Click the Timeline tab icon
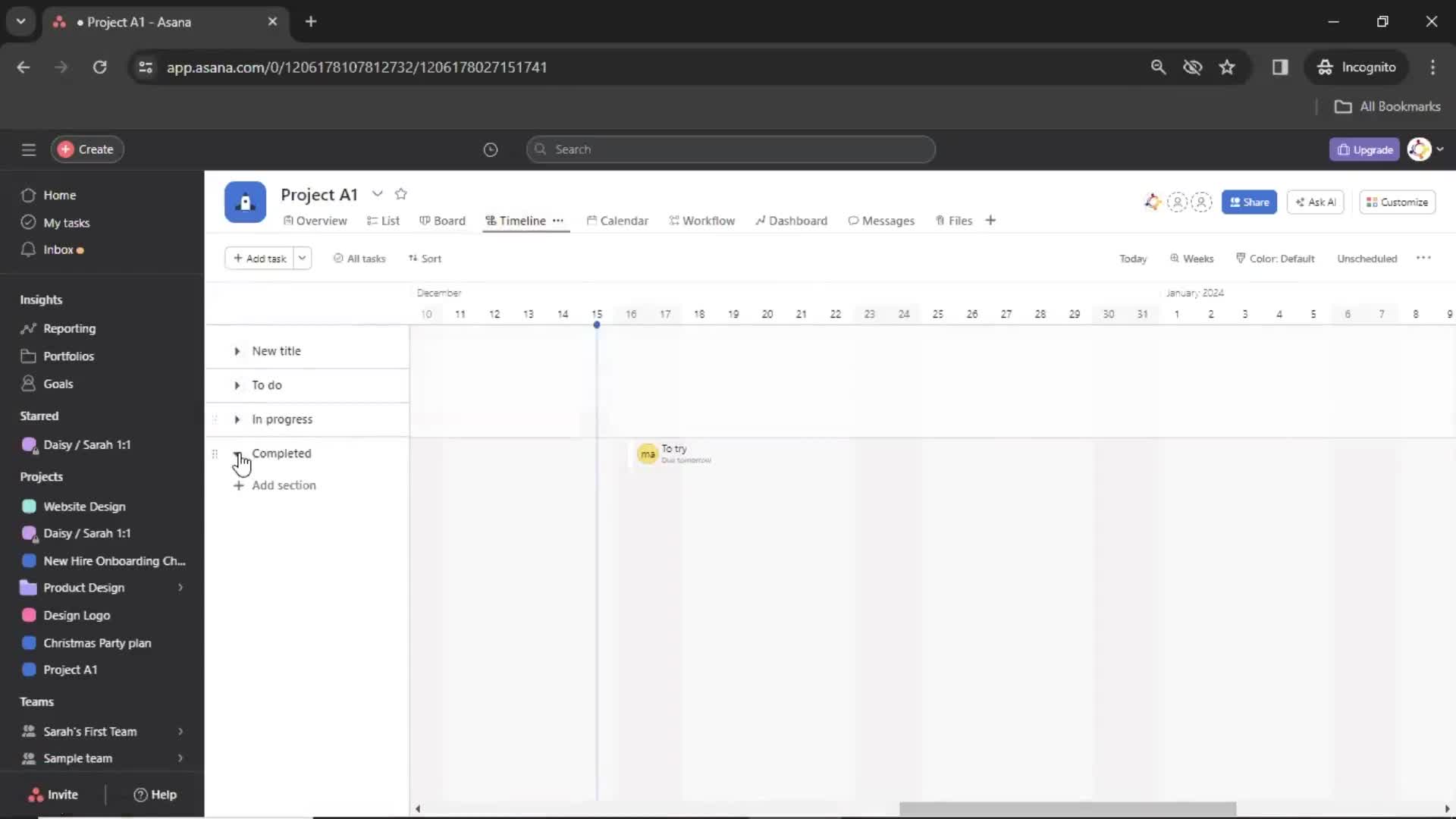This screenshot has height=819, width=1456. click(491, 220)
